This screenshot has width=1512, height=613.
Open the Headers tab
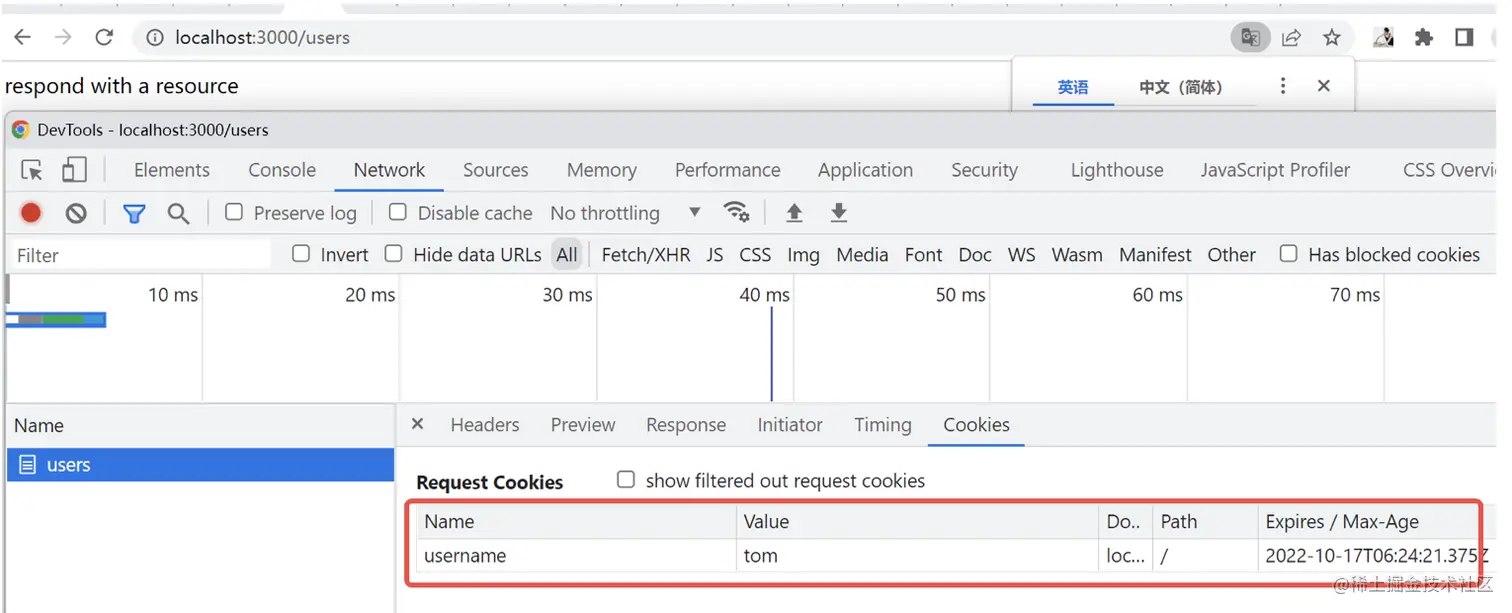tap(485, 425)
